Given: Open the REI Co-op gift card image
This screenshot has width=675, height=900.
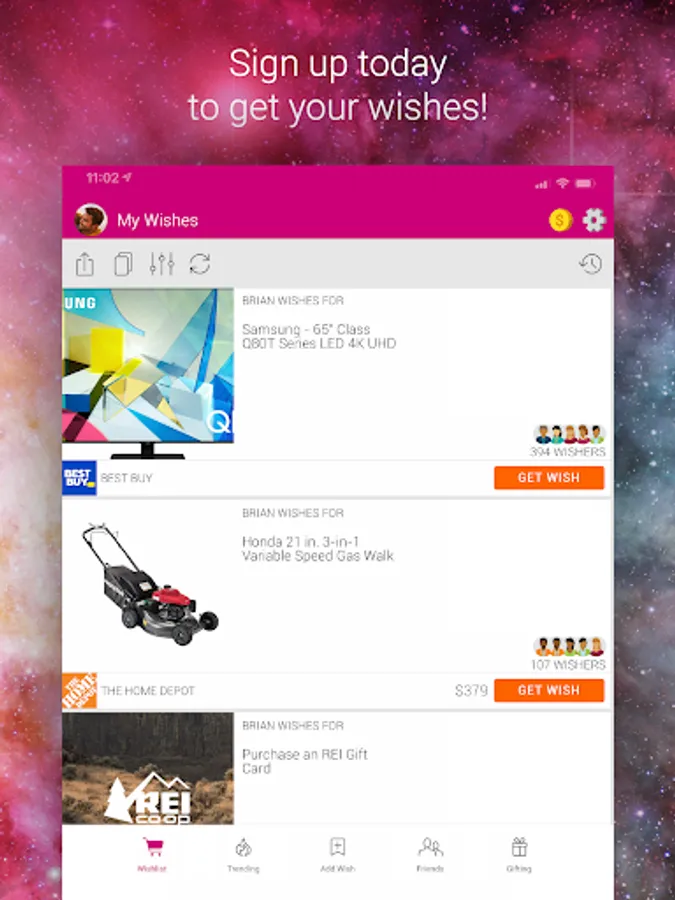Looking at the screenshot, I should tap(148, 769).
